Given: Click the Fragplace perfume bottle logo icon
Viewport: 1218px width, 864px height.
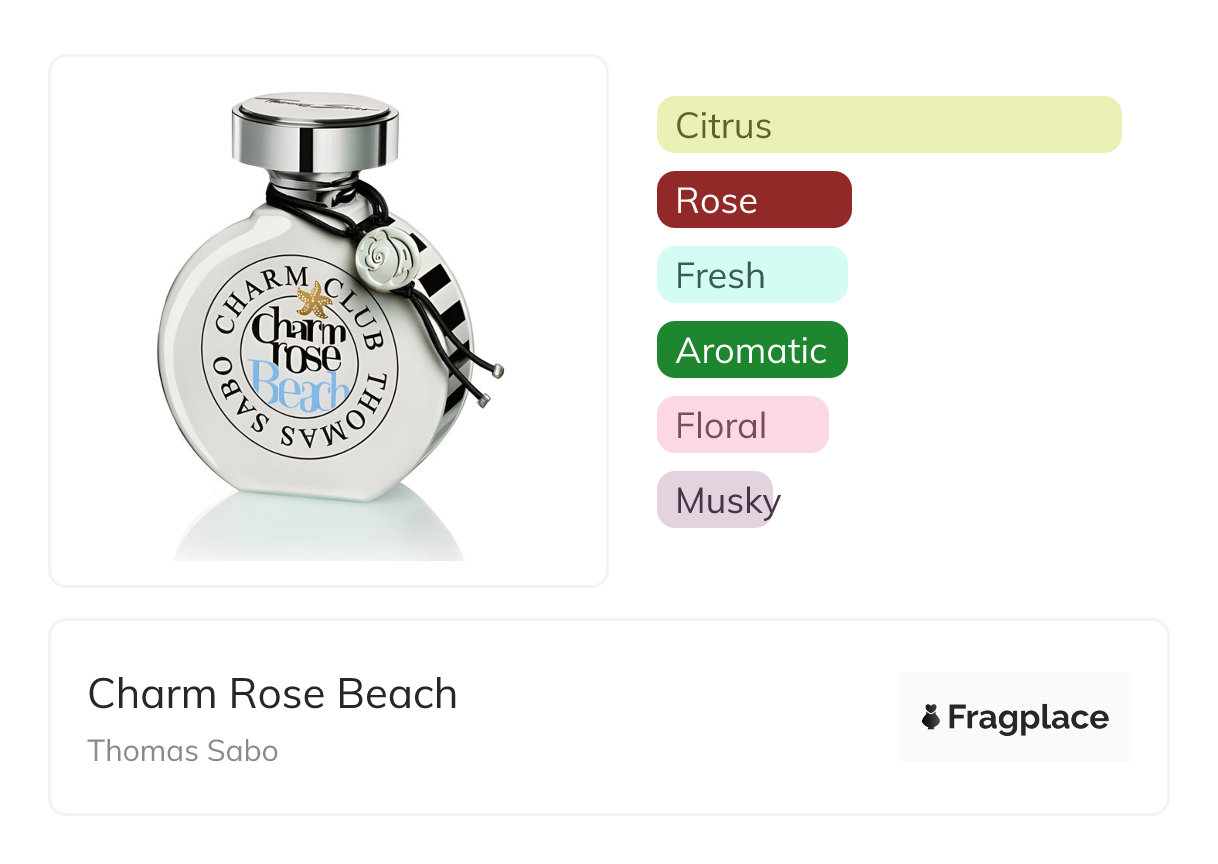Looking at the screenshot, I should pos(931,717).
